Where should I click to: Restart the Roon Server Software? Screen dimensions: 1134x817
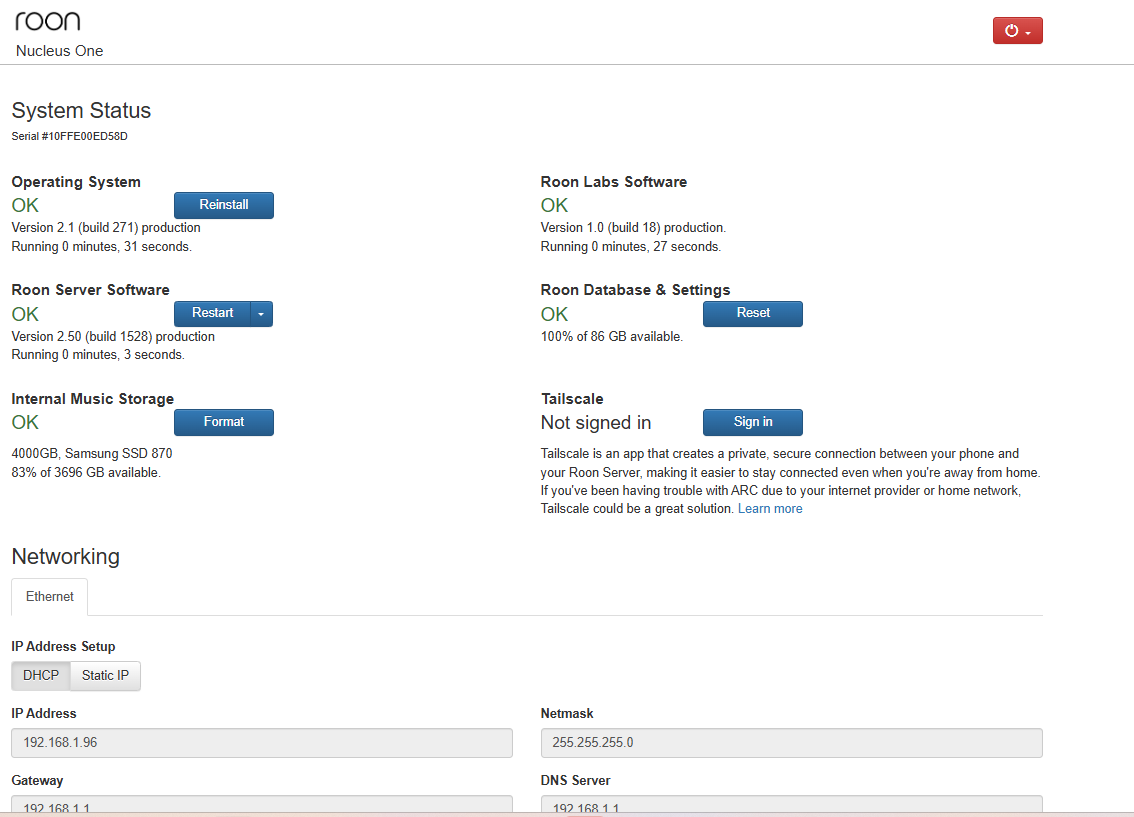213,314
